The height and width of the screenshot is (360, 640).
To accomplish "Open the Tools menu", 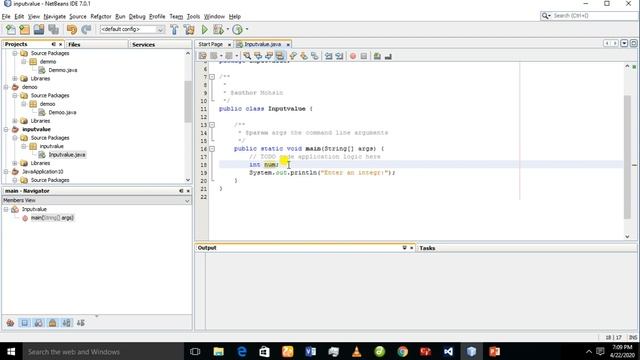I will click(x=193, y=16).
